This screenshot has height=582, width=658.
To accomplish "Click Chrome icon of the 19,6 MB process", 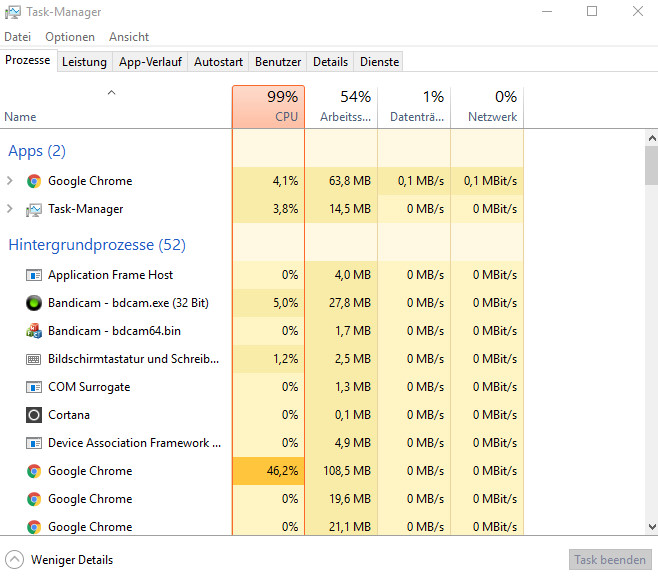I will point(34,499).
